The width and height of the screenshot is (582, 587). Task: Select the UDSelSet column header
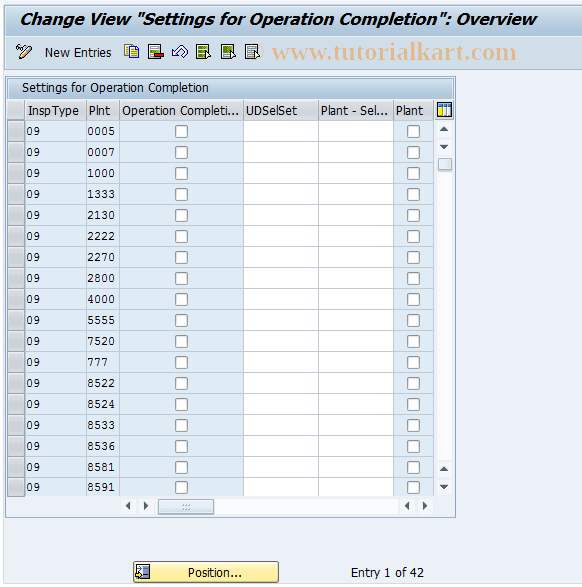(x=281, y=110)
